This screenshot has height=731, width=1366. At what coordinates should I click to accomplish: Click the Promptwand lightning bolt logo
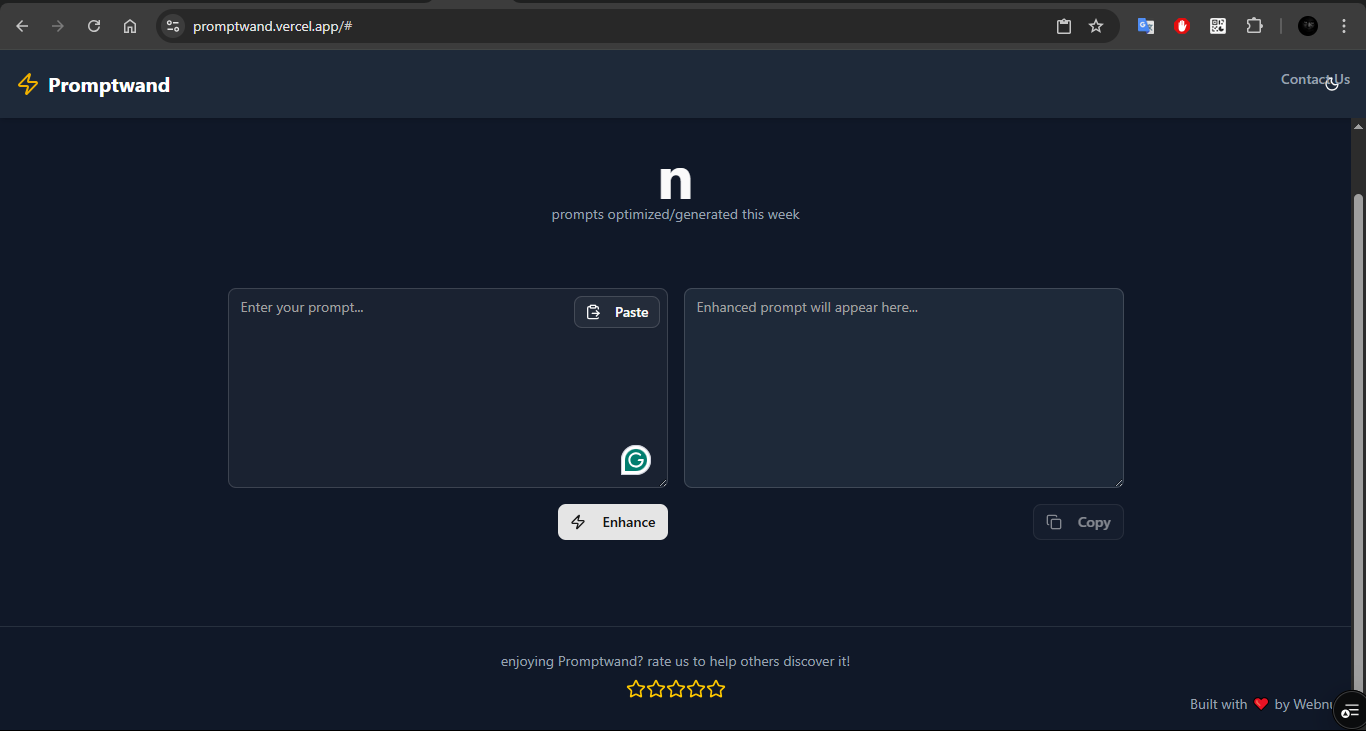click(x=28, y=85)
